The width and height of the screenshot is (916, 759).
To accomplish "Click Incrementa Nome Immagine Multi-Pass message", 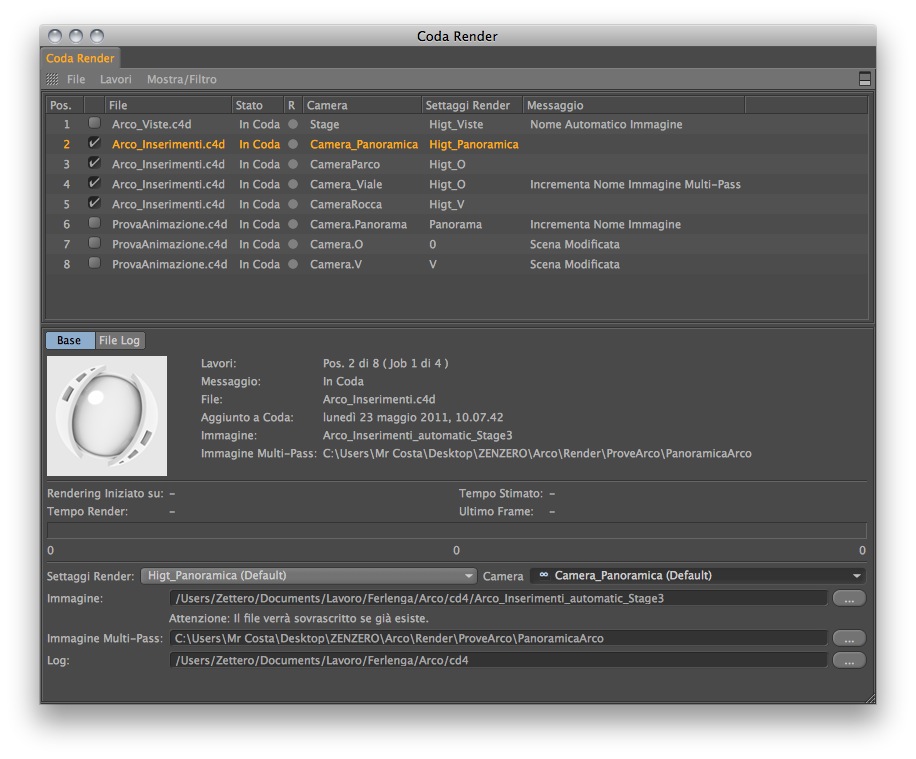I will (x=635, y=184).
